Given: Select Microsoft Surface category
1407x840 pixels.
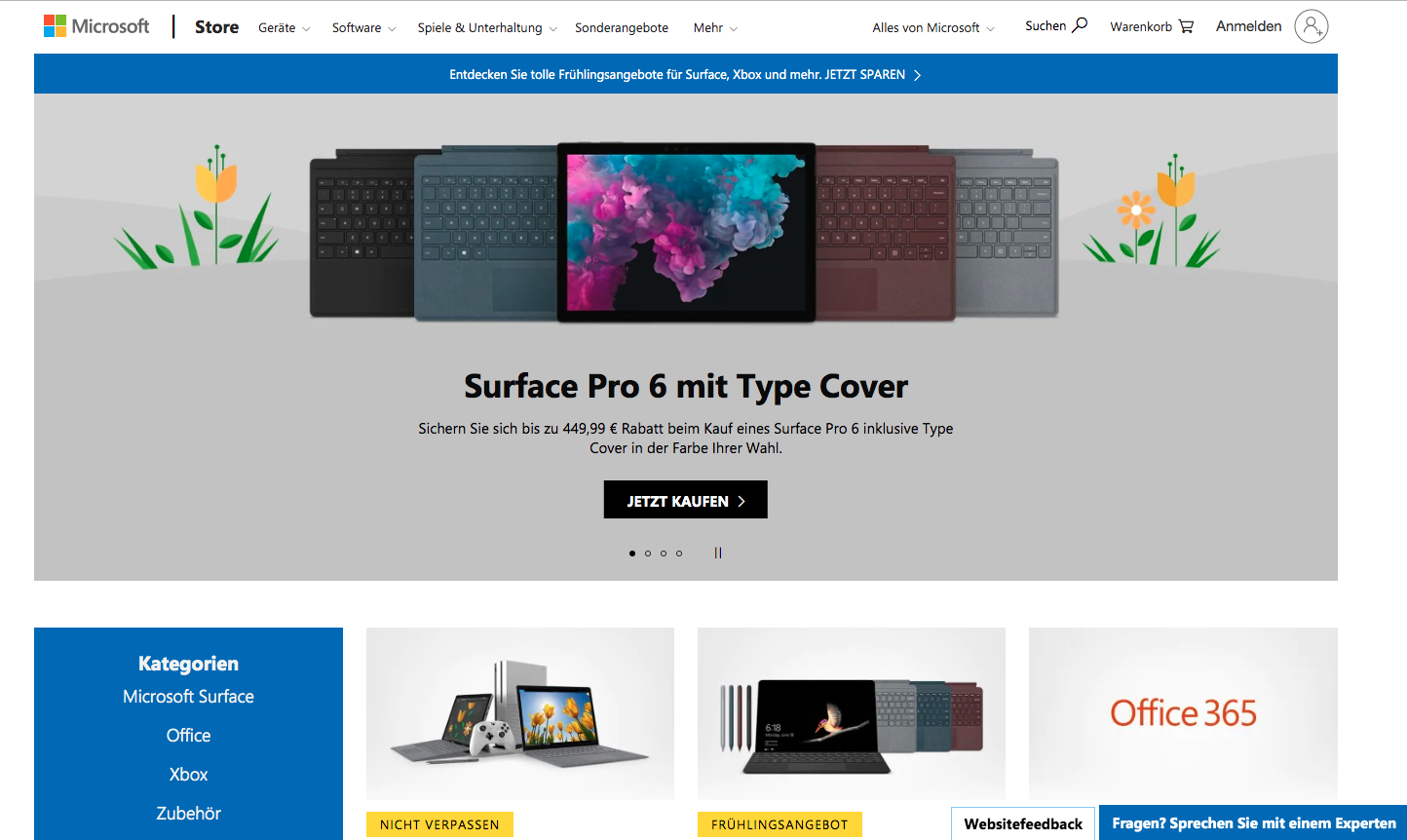Looking at the screenshot, I should click(x=188, y=697).
